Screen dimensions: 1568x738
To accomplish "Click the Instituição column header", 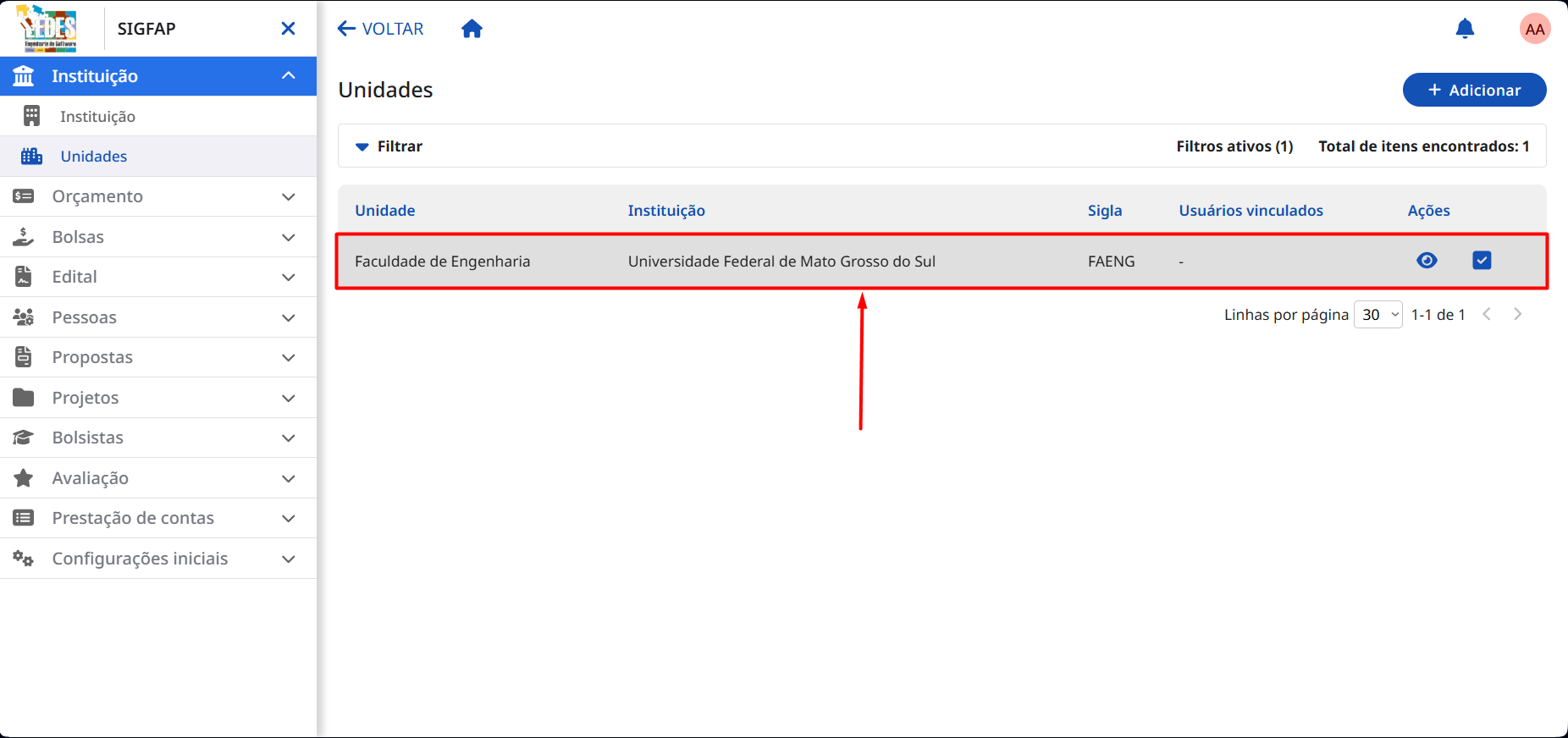I will (x=666, y=211).
